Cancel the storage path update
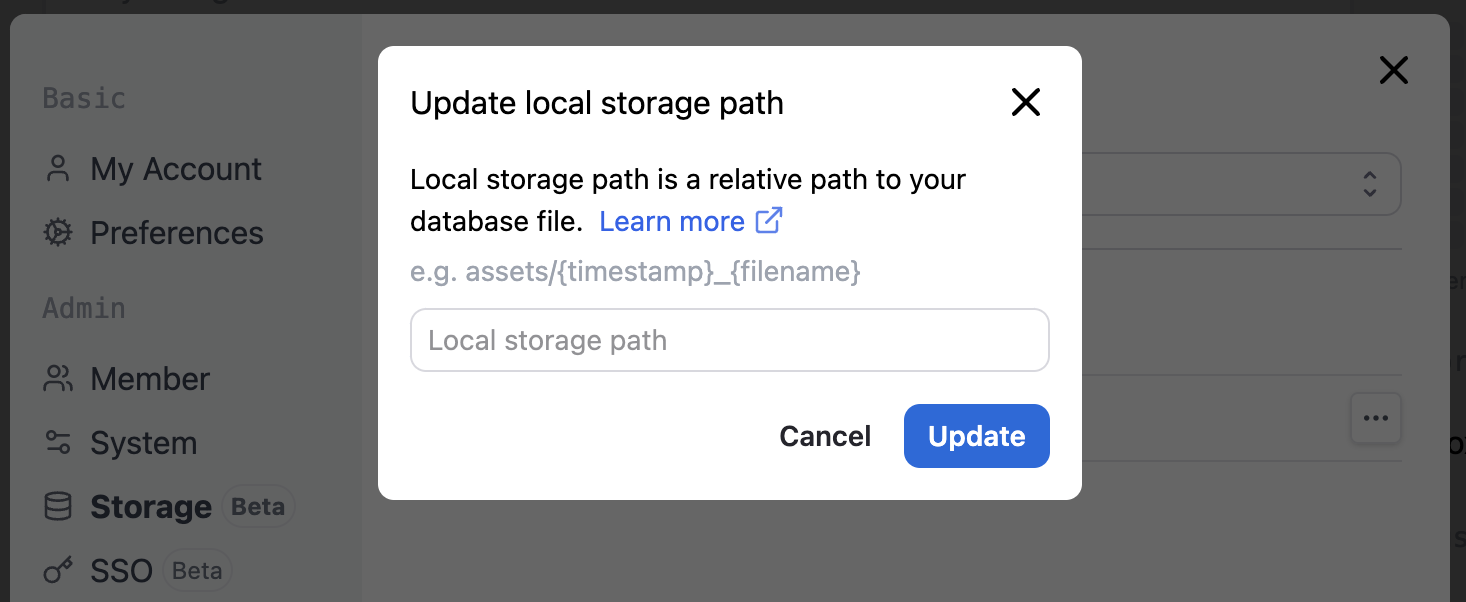Screen dimensions: 1466x602 pyautogui.click(x=825, y=436)
